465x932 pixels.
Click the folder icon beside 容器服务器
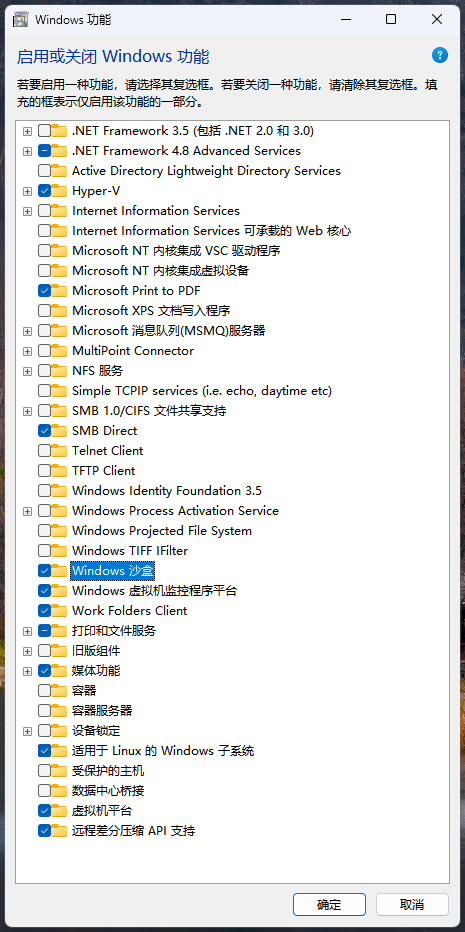pos(59,711)
